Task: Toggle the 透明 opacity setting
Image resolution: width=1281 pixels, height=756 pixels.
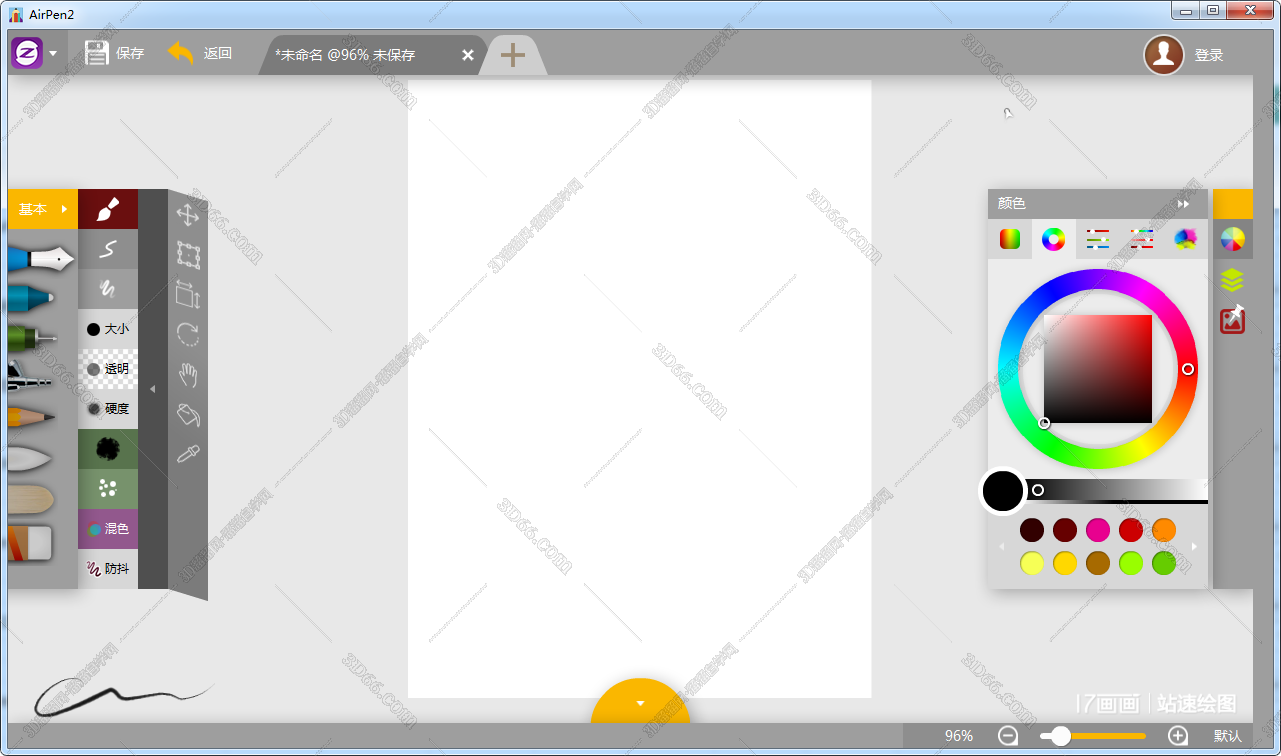Action: click(x=108, y=369)
